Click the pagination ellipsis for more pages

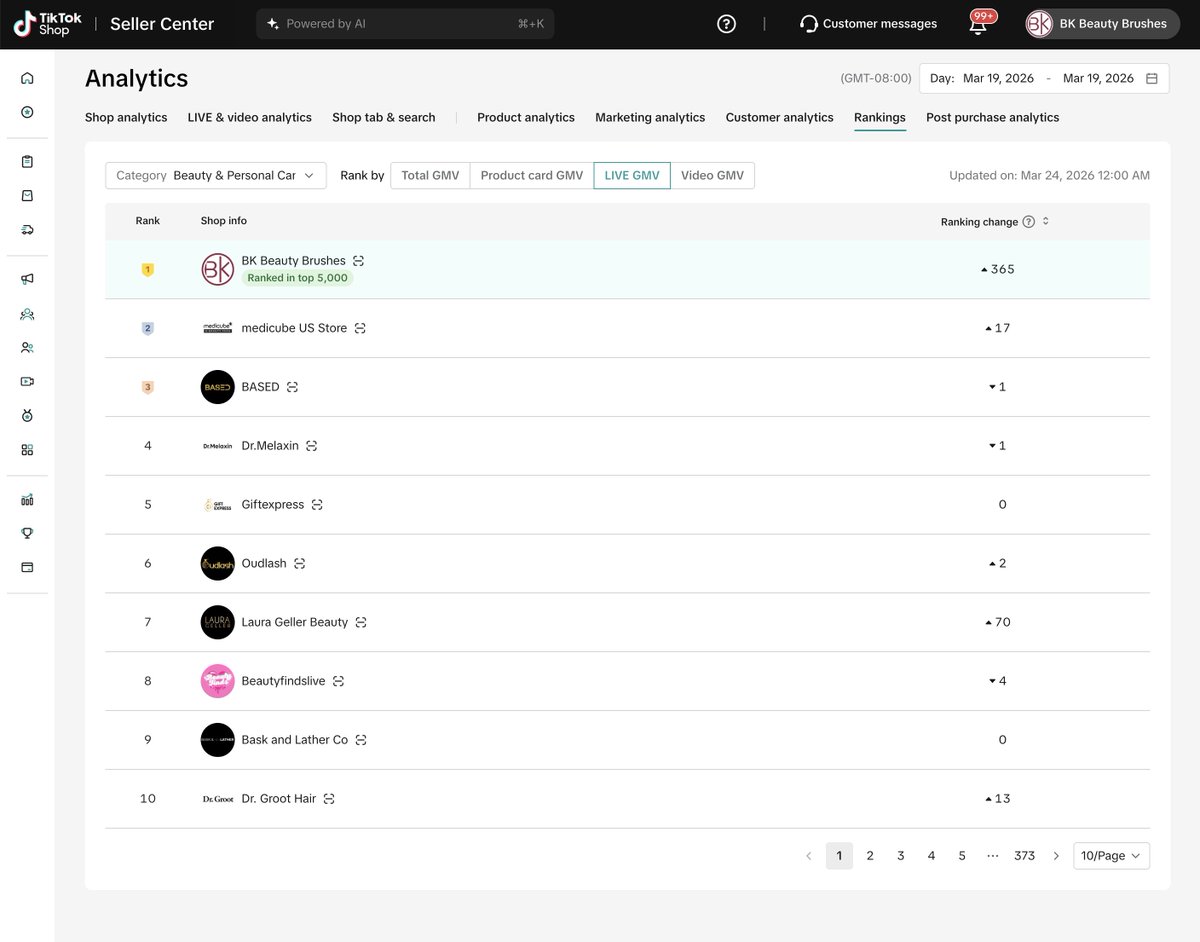click(993, 856)
